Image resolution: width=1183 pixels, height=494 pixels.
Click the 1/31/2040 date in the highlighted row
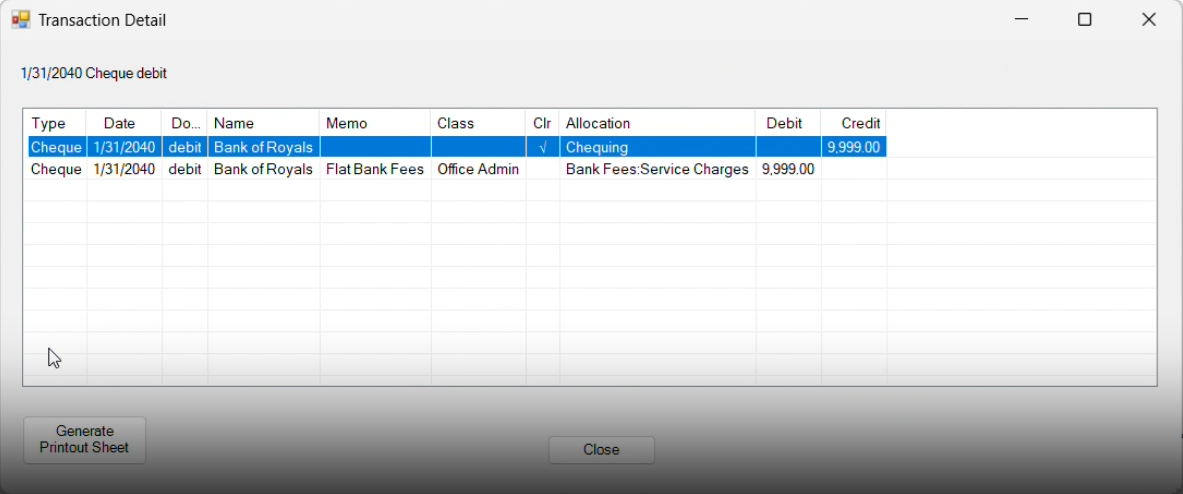click(x=124, y=147)
